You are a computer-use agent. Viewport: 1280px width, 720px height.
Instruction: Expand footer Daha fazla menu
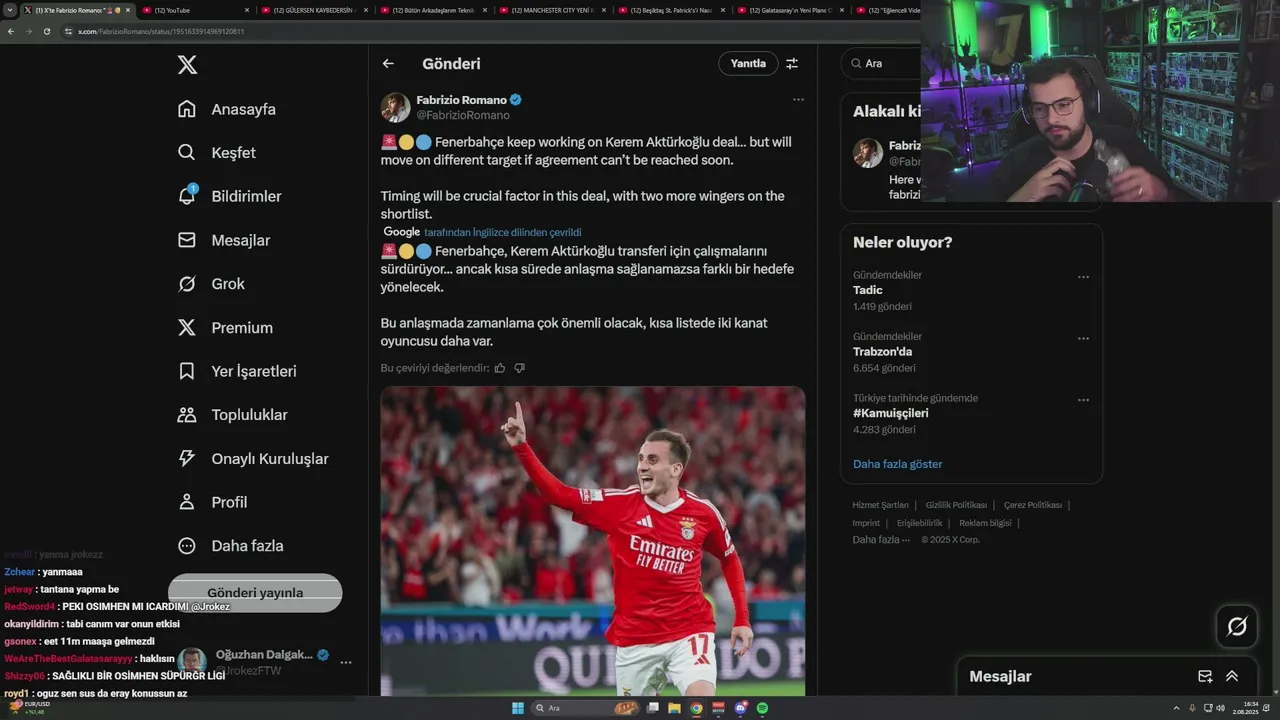881,540
